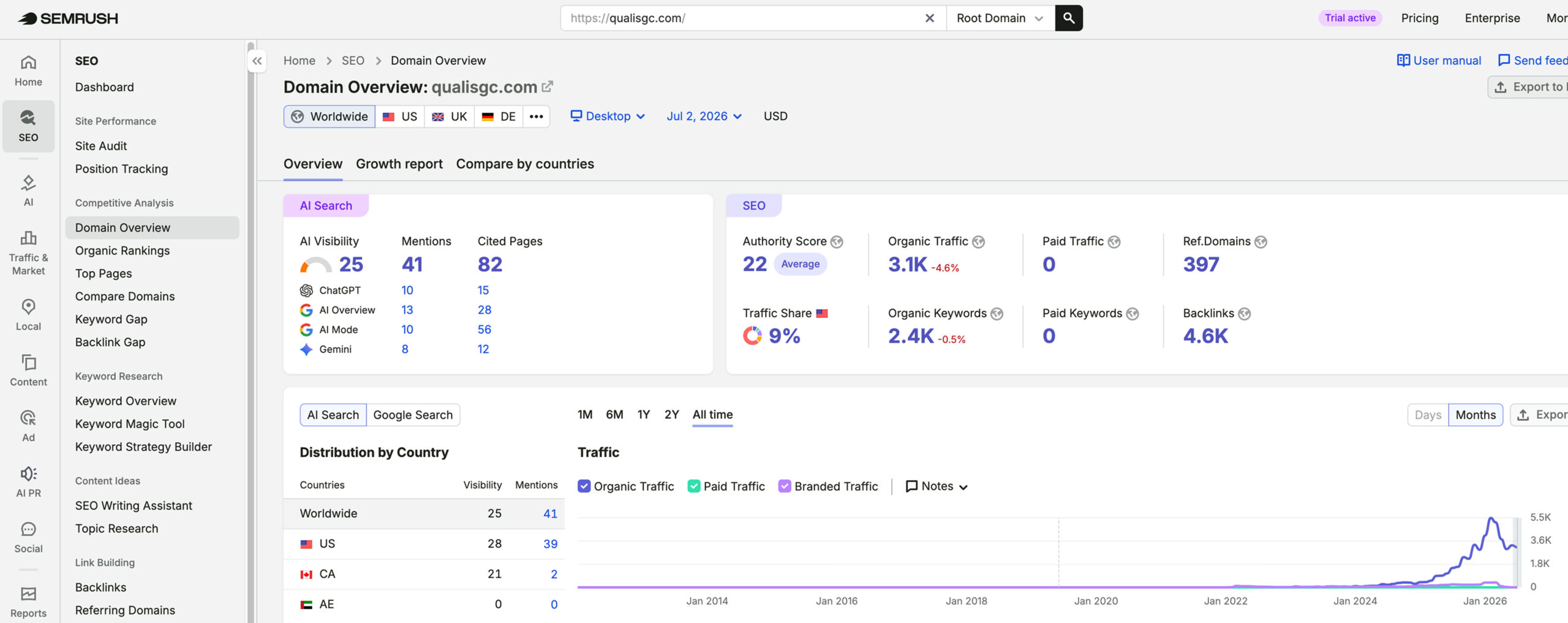Click the Traffic Share donut chart
Image resolution: width=1568 pixels, height=623 pixels.
coord(752,336)
